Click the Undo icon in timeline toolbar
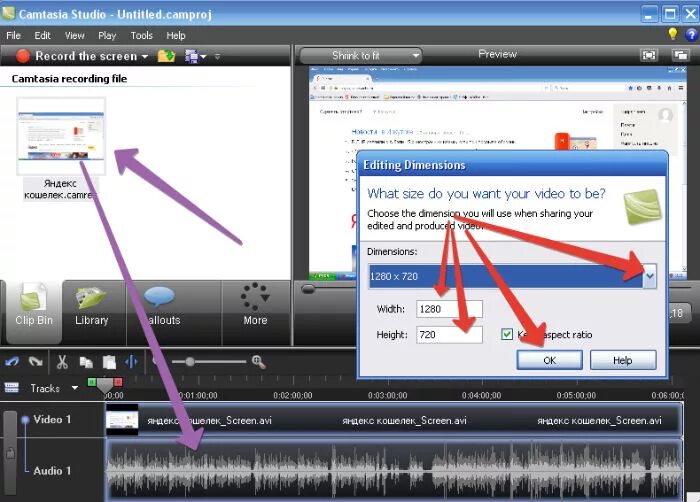700x502 pixels. [12, 361]
